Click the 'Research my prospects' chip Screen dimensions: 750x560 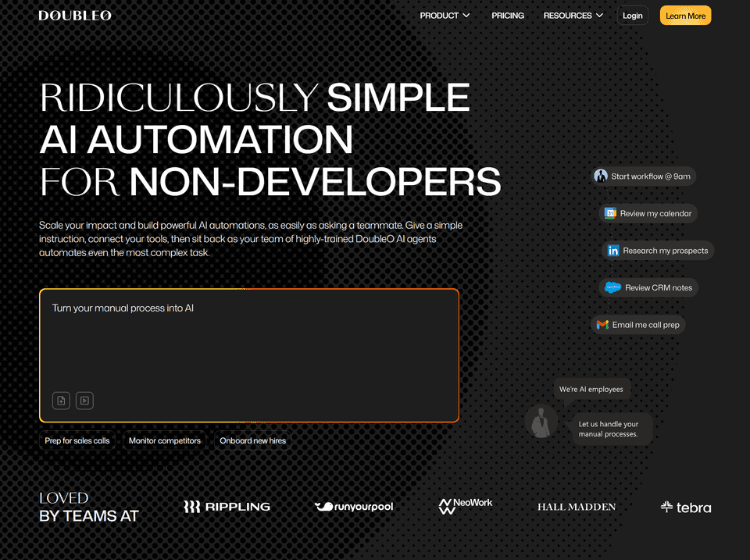(x=658, y=251)
